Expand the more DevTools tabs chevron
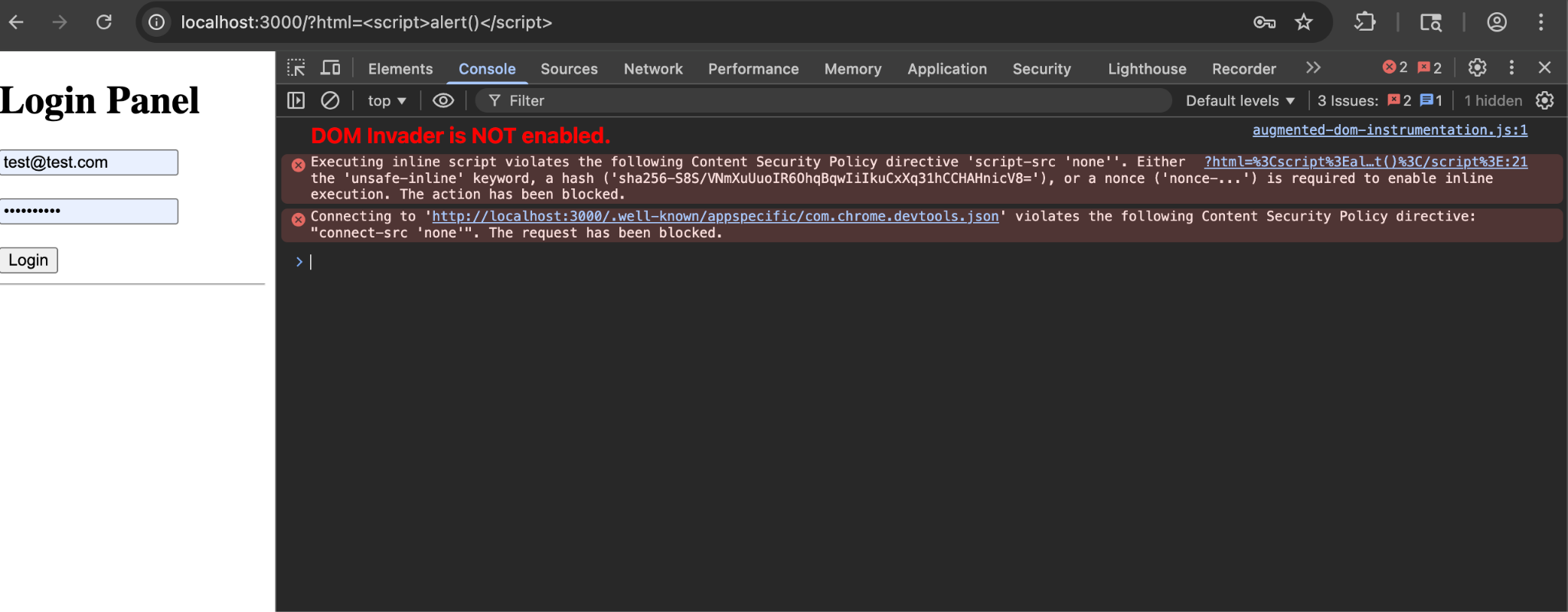Viewport: 1568px width, 612px height. [x=1314, y=67]
